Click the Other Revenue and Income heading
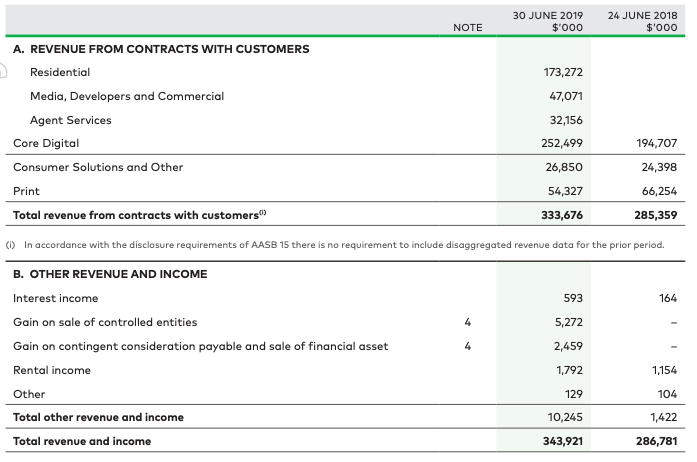697x462 pixels. [x=110, y=274]
